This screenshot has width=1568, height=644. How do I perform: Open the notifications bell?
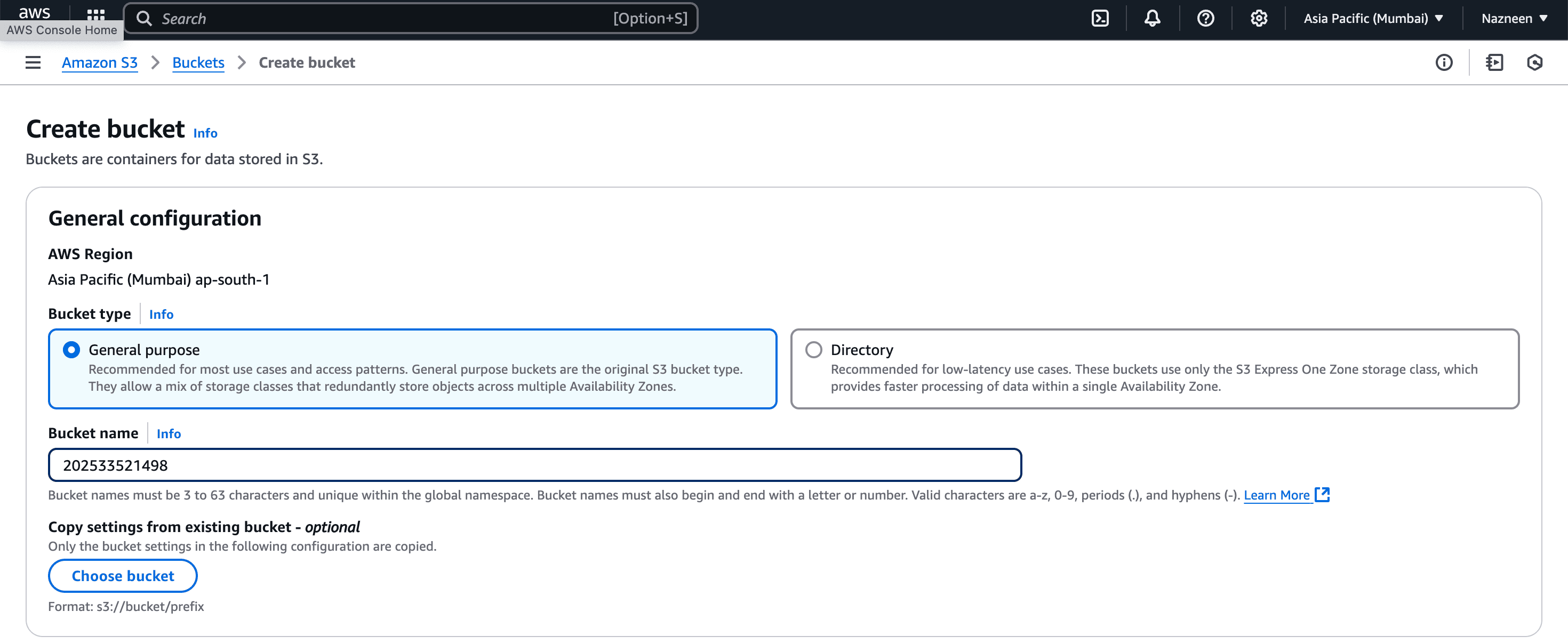click(1152, 18)
